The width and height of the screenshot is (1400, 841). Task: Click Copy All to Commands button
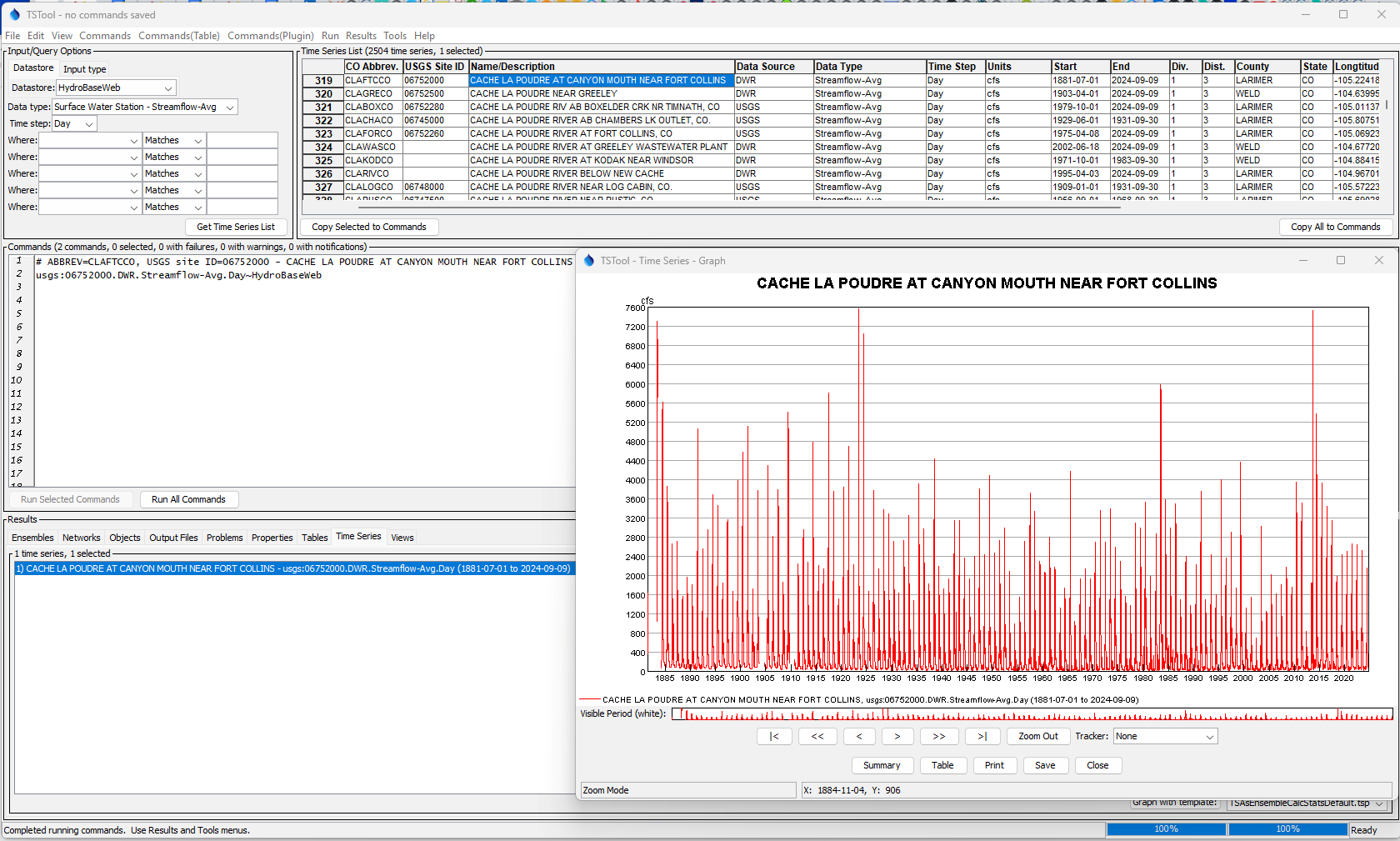[x=1335, y=227]
